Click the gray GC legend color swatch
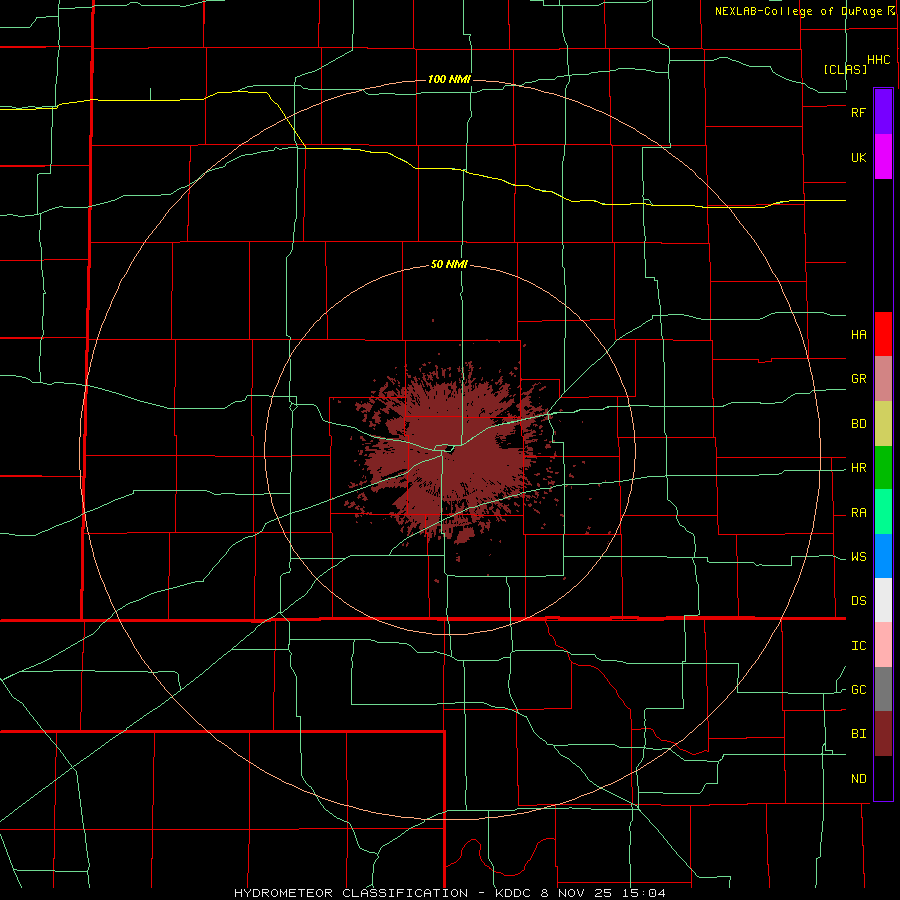900x900 pixels. coord(883,689)
